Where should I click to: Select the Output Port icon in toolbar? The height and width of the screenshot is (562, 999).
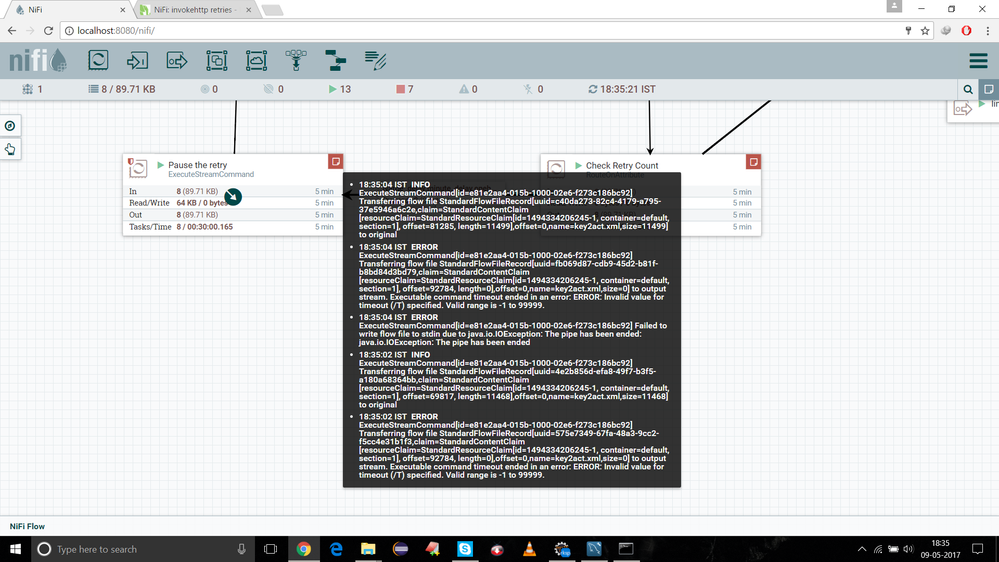pyautogui.click(x=177, y=61)
